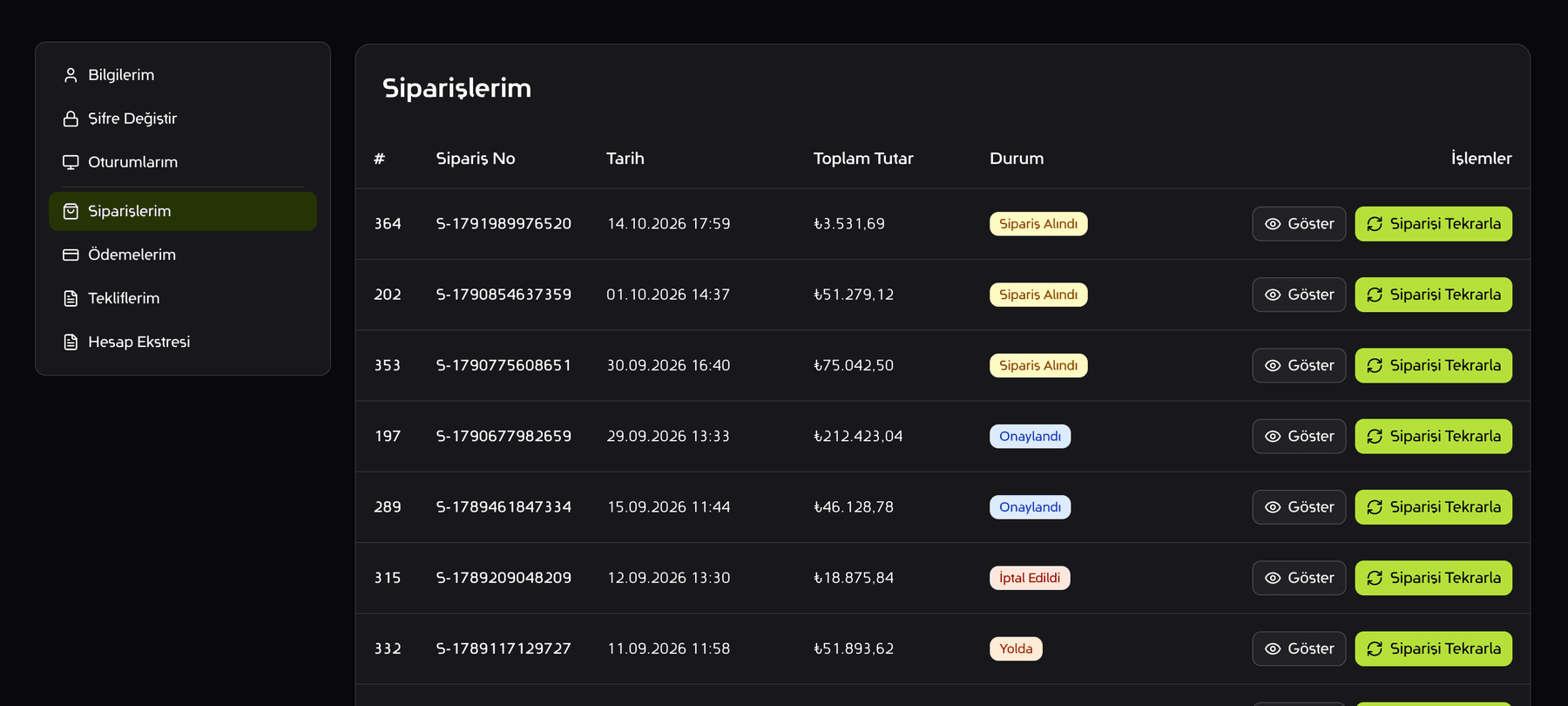Click Göster on order S-1790677982659
Viewport: 1568px width, 706px height.
[x=1299, y=436]
